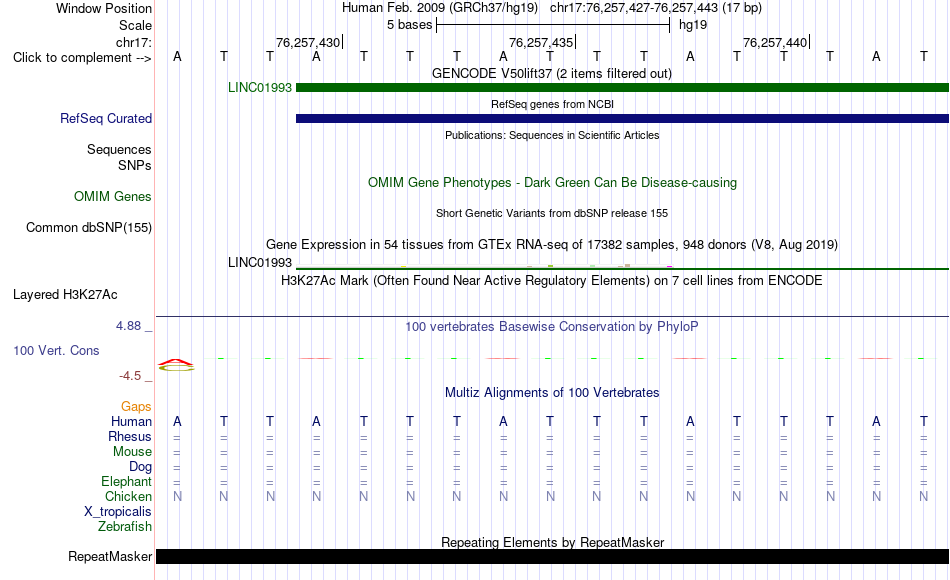
Task: Click the RefSeq Curated blue gene bar
Action: pos(622,118)
